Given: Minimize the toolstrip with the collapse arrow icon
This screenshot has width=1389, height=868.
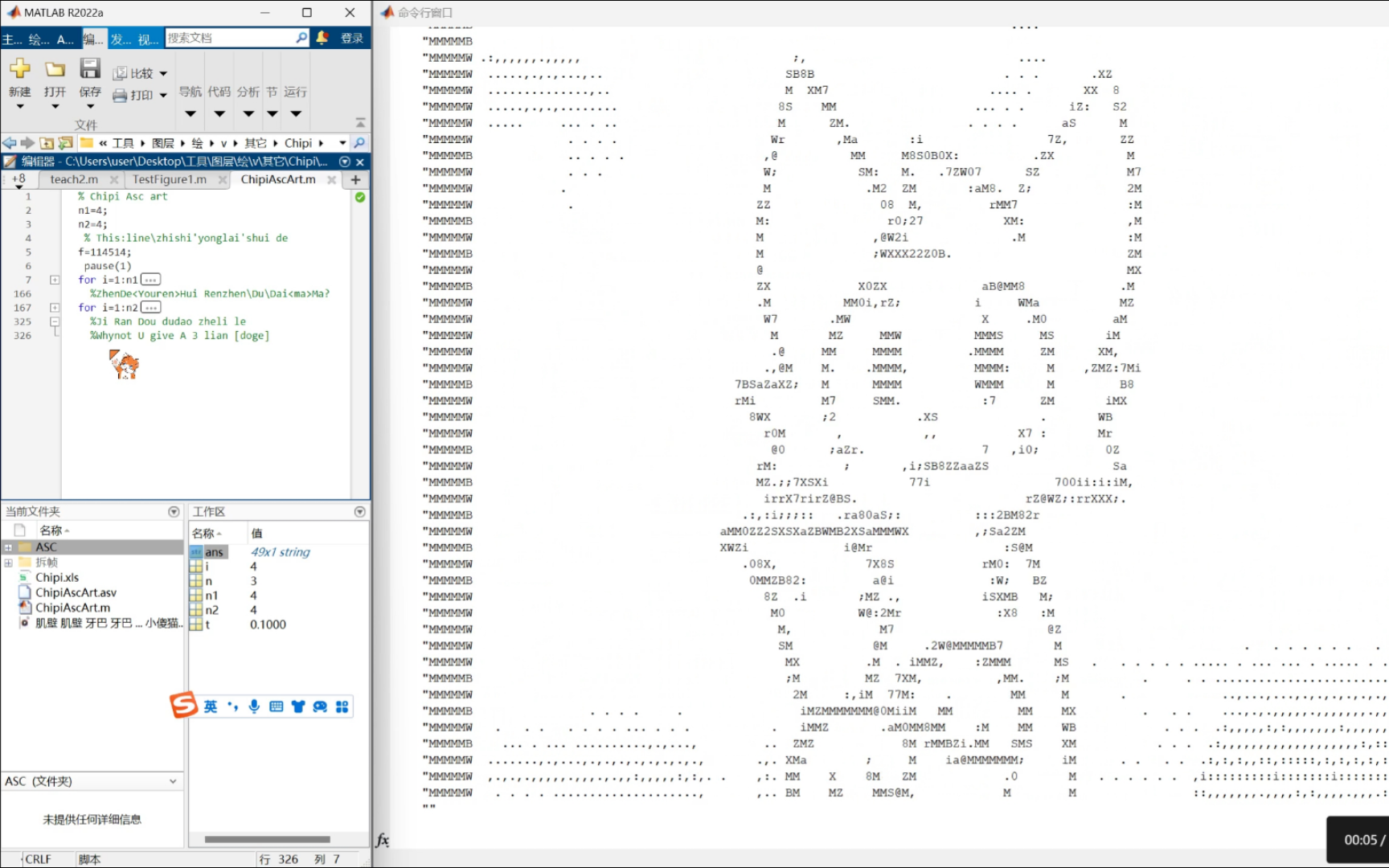Looking at the screenshot, I should (x=360, y=123).
